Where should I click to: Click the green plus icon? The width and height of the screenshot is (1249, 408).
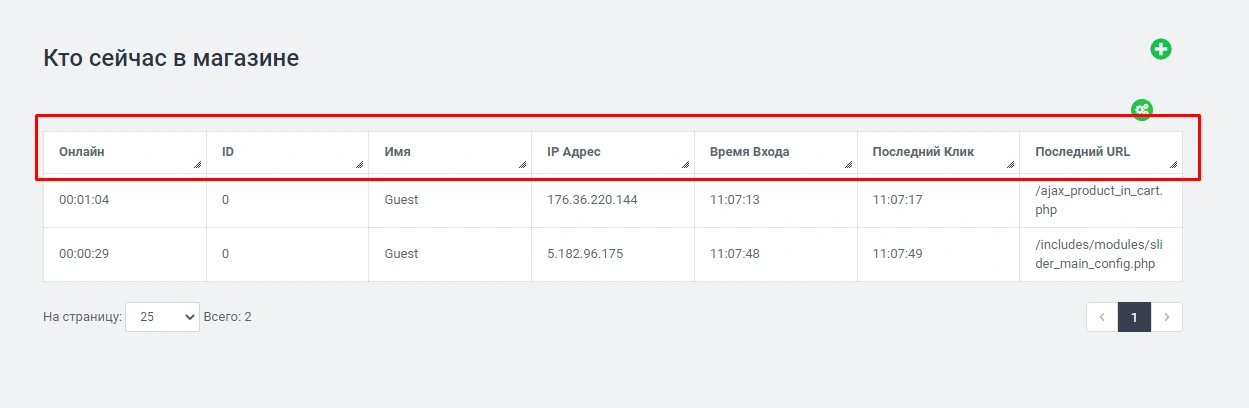[1160, 49]
